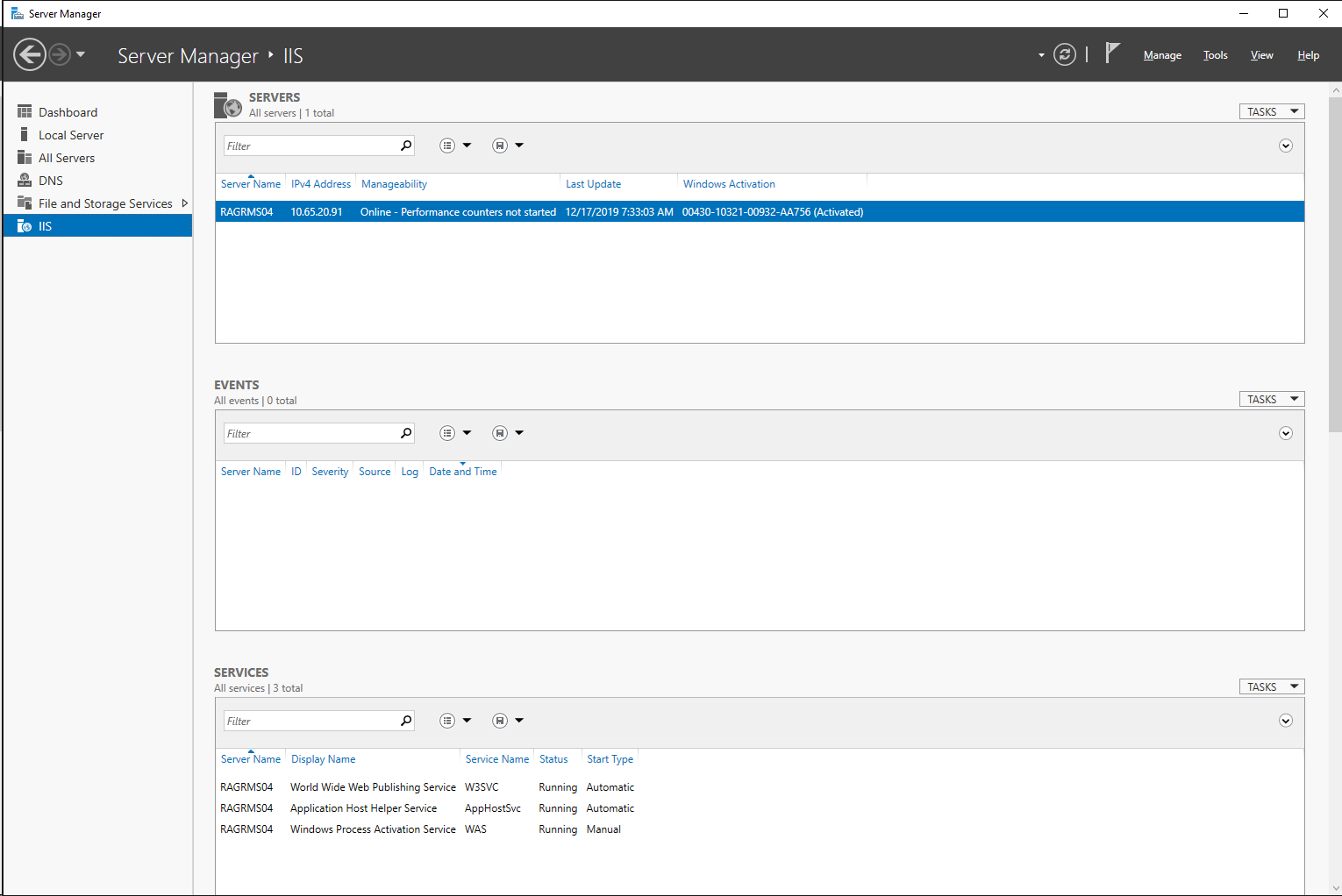1342x896 pixels.
Task: Sort servers by Last Update column
Action: coord(594,184)
